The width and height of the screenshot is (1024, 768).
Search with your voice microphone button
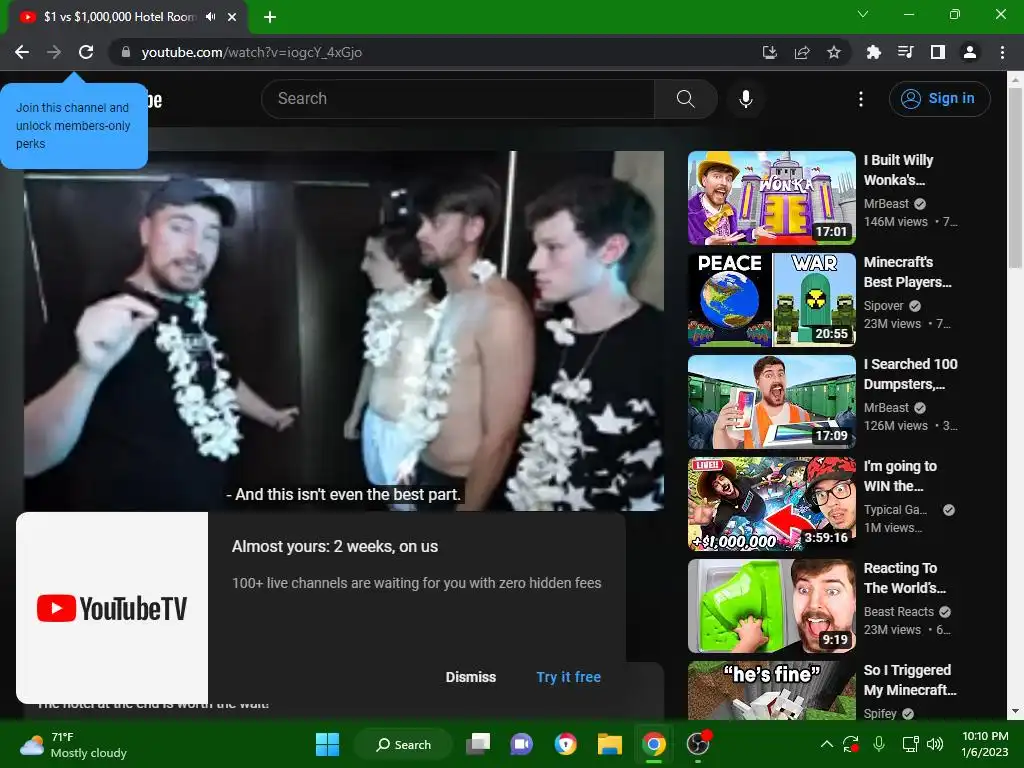click(x=745, y=99)
